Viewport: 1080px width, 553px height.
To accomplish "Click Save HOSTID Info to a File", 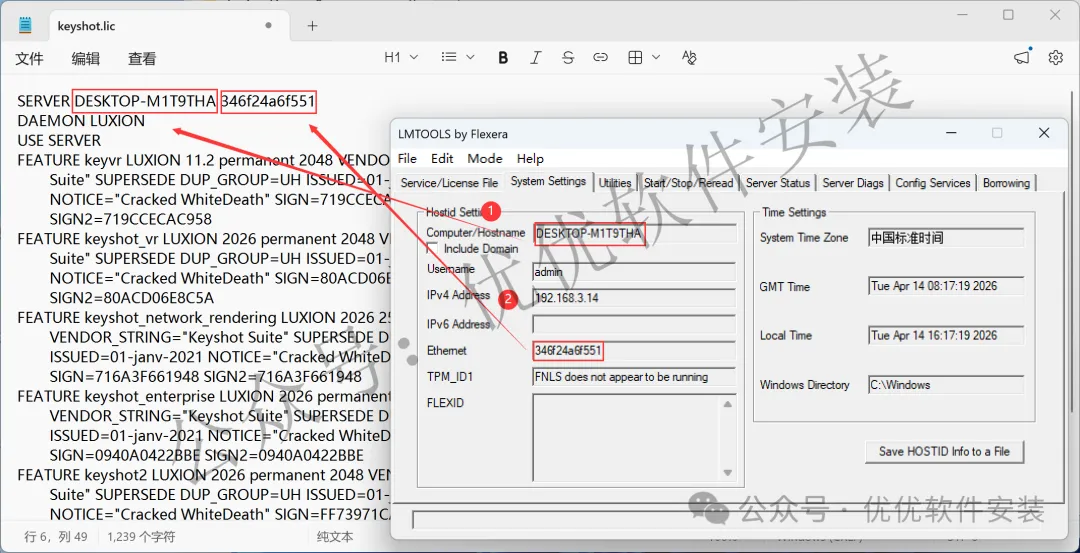I will pos(944,452).
